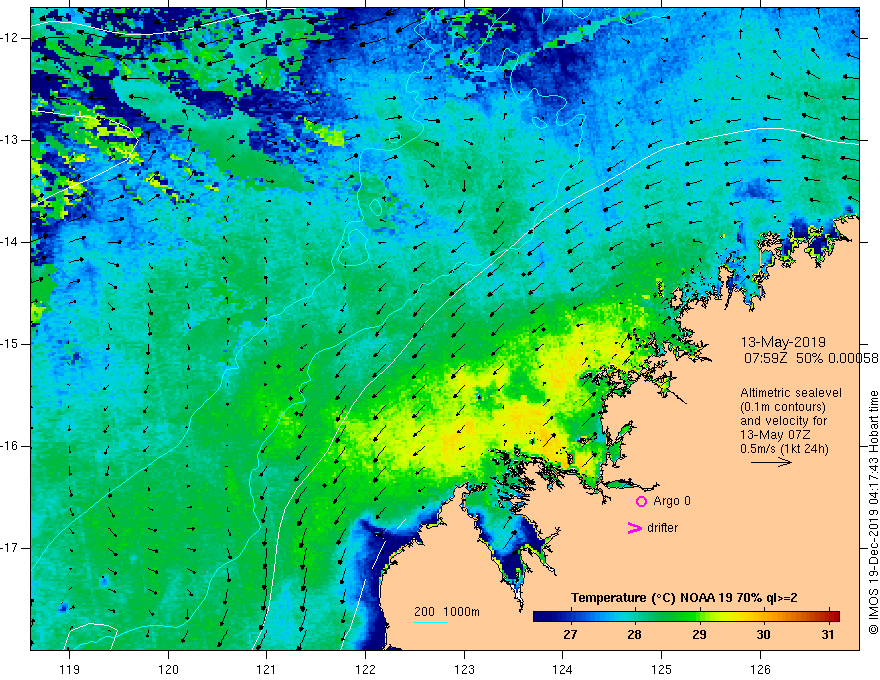Image resolution: width=880 pixels, height=680 pixels.
Task: Click the '07:59Z 50% 0.00058' text
Action: (811, 358)
